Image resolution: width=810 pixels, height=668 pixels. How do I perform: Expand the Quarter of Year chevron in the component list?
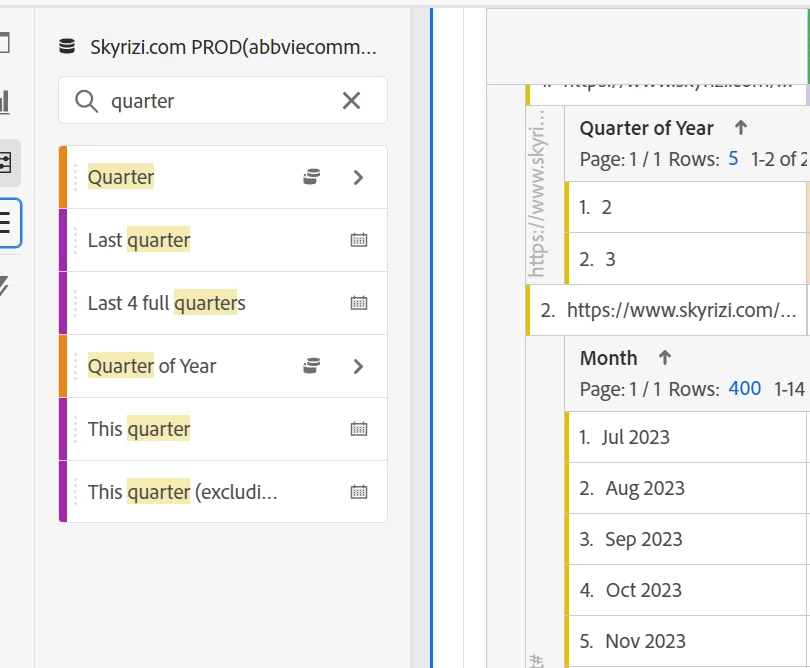[359, 366]
